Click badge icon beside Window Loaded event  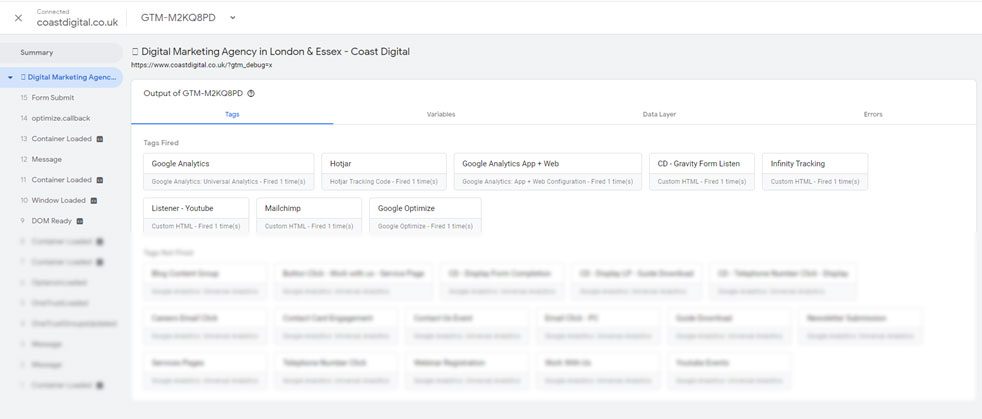(x=94, y=200)
